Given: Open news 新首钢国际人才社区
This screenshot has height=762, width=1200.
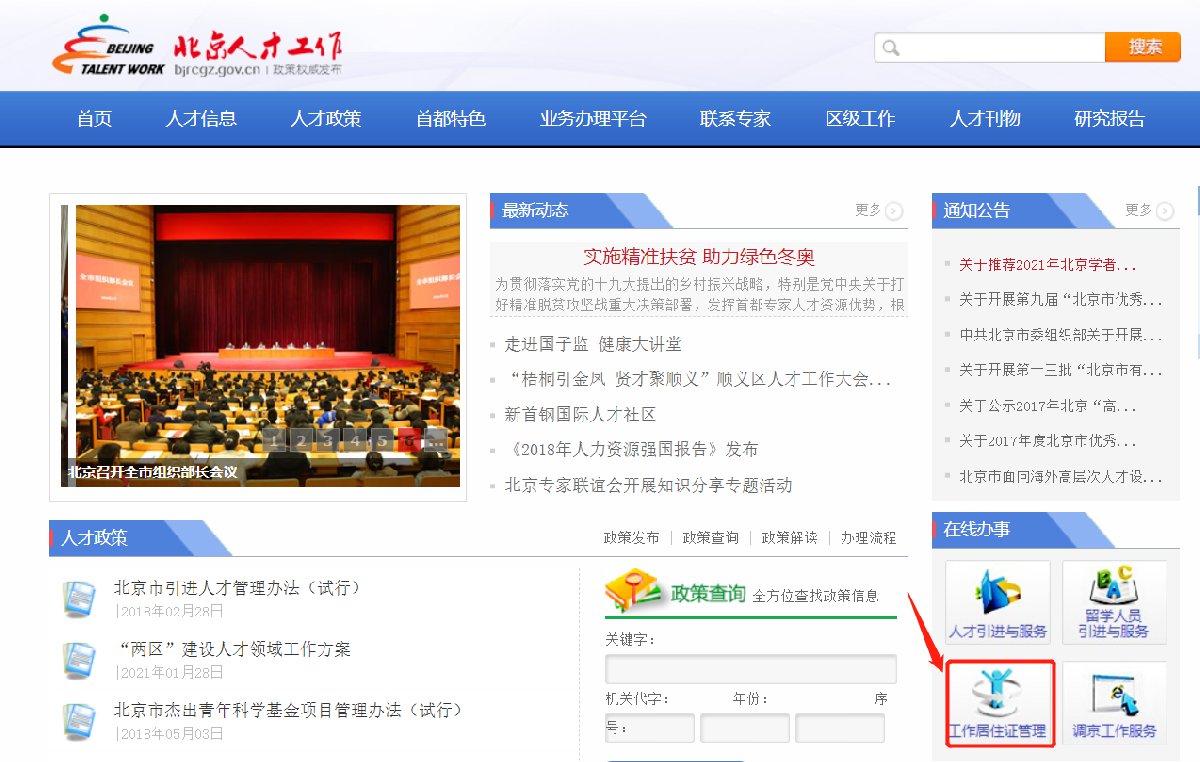Looking at the screenshot, I should pyautogui.click(x=580, y=414).
